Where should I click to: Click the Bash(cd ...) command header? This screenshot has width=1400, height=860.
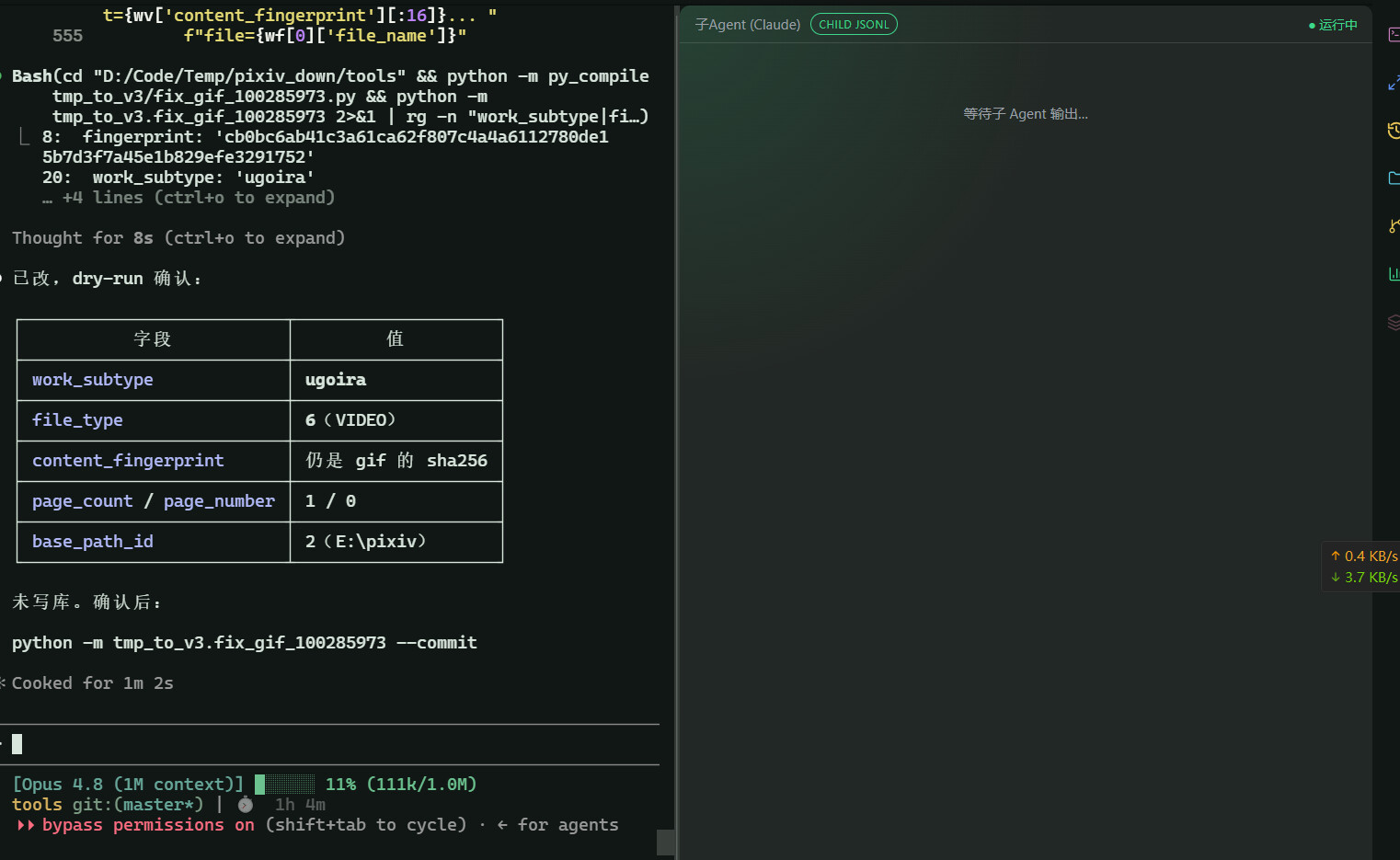[x=330, y=97]
